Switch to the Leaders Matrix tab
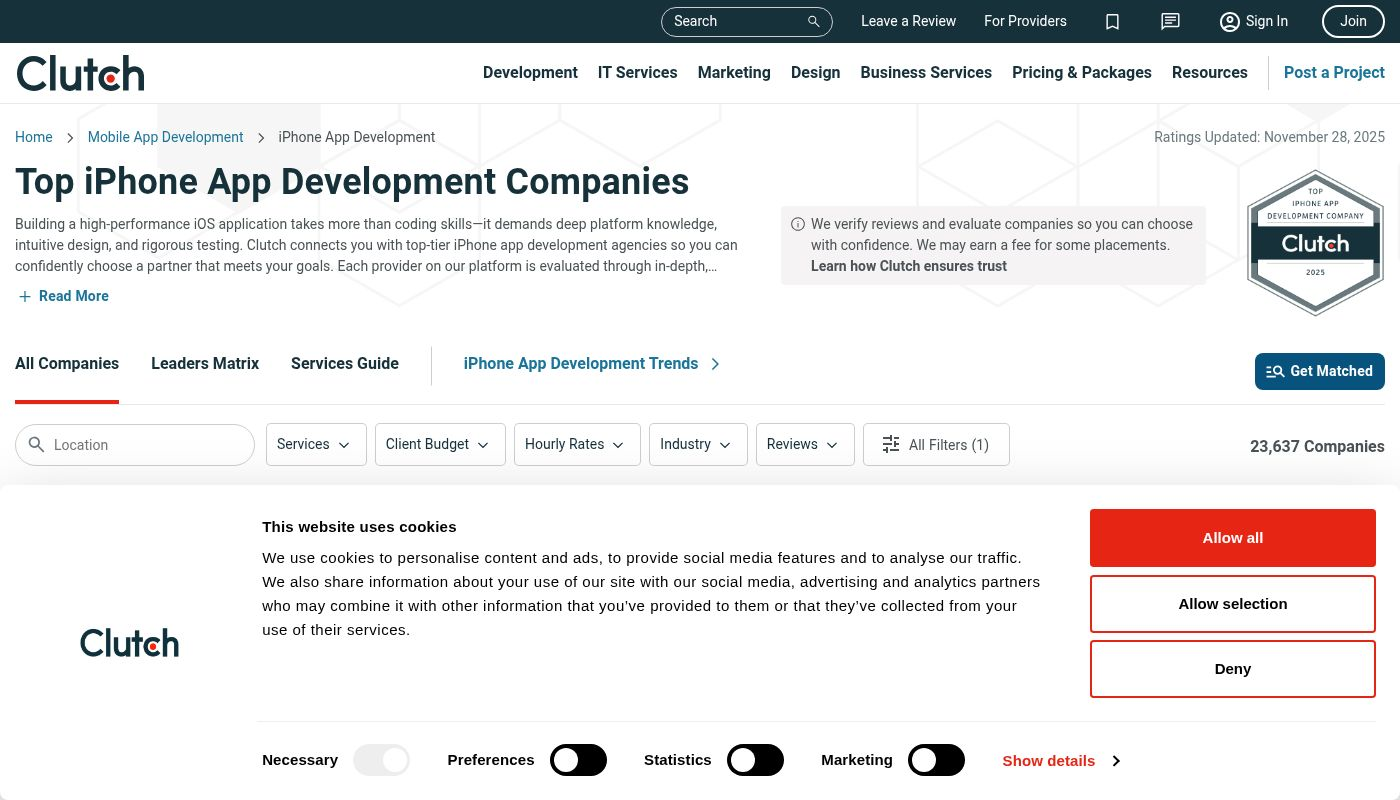The height and width of the screenshot is (800, 1400). click(x=205, y=364)
